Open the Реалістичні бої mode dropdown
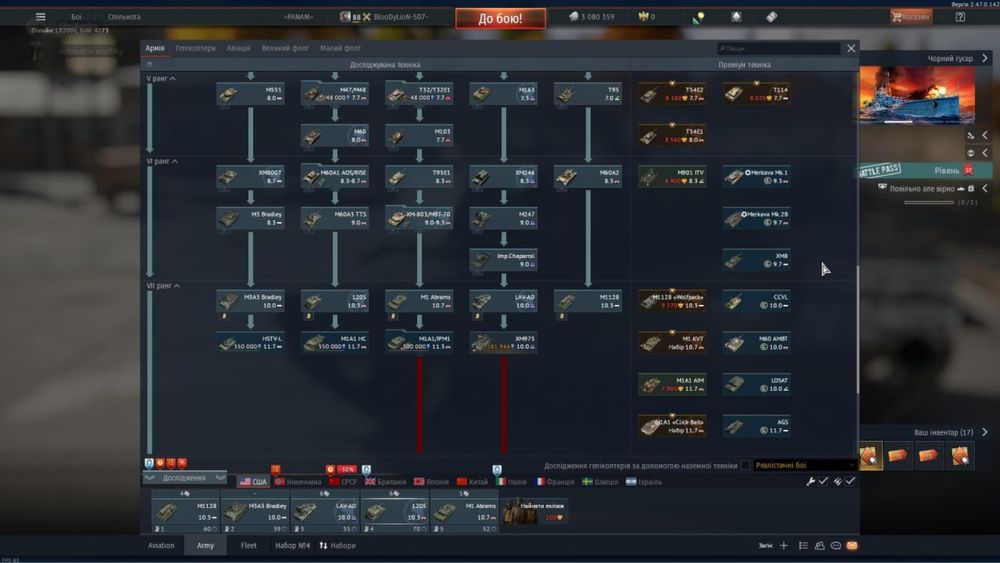The width and height of the screenshot is (1000, 563). pos(804,465)
